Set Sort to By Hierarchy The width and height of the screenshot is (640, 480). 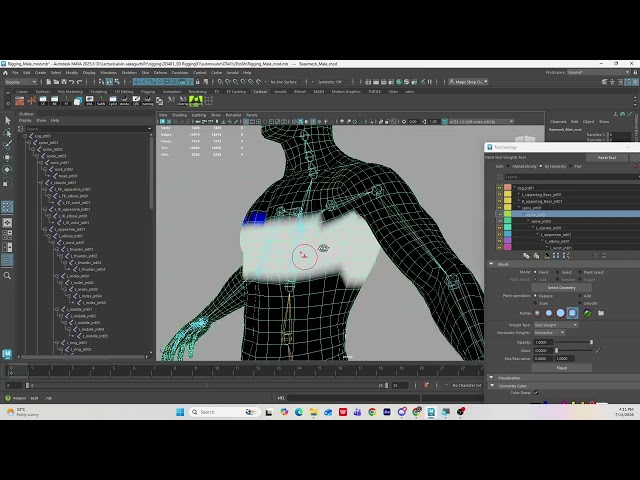(x=541, y=166)
